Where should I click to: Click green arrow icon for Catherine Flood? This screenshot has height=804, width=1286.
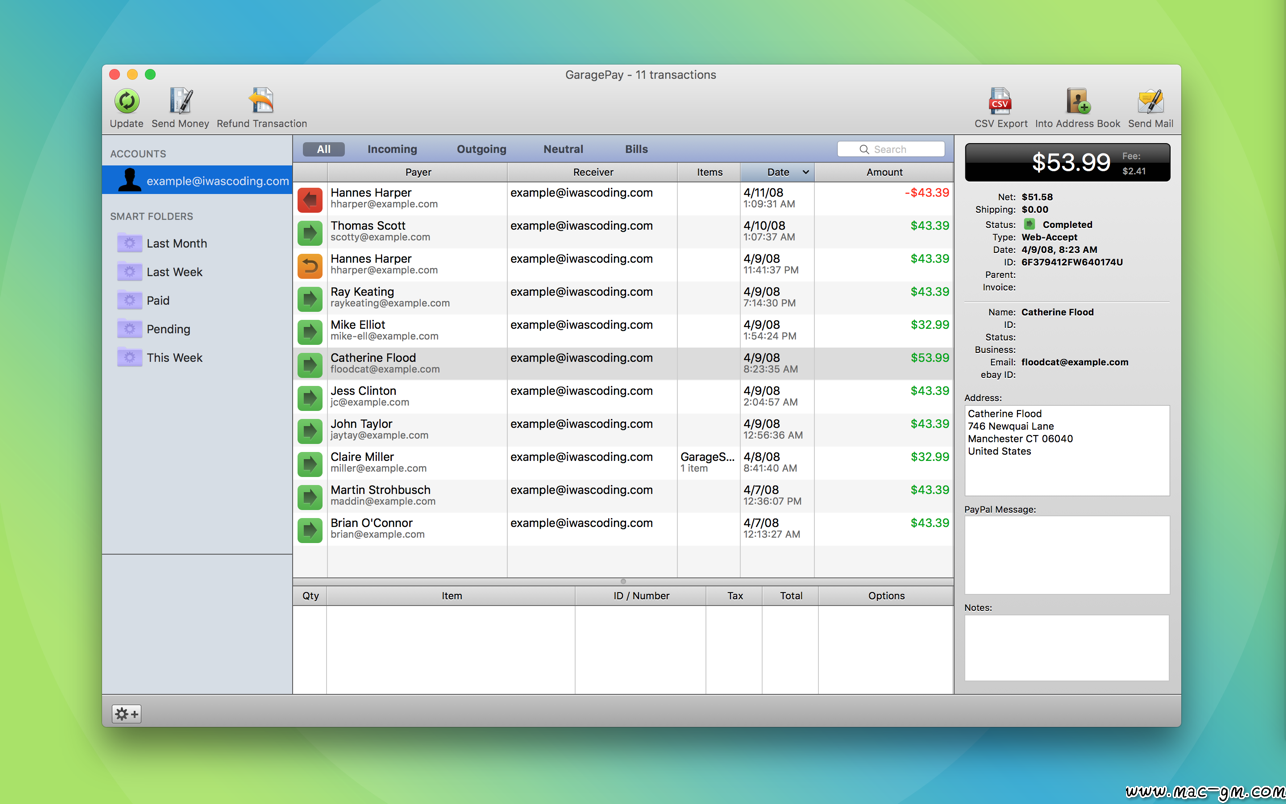point(310,364)
